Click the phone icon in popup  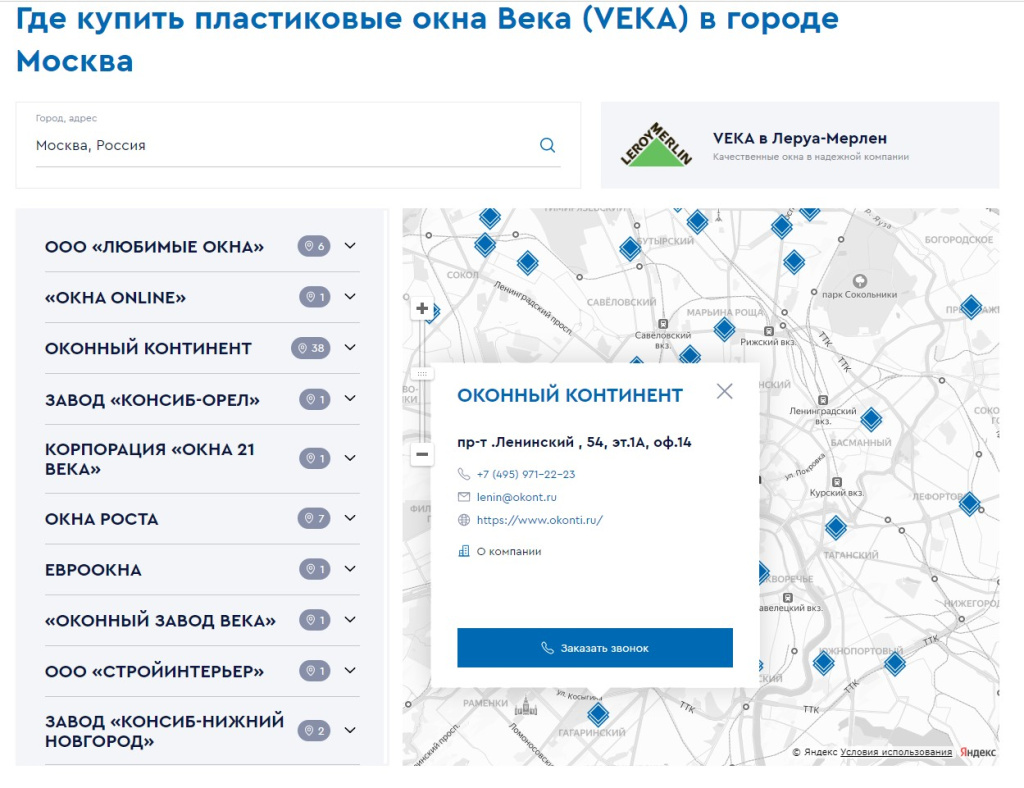point(464,474)
